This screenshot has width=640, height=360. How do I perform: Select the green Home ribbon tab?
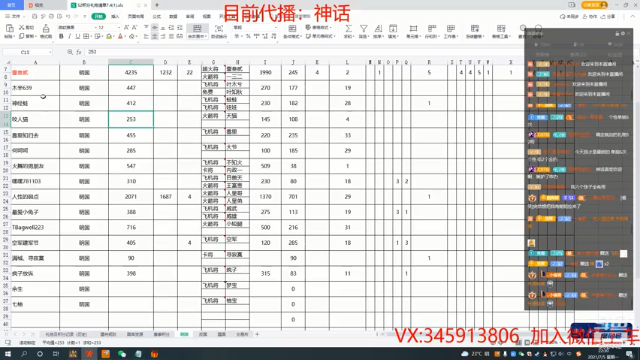click(98, 16)
